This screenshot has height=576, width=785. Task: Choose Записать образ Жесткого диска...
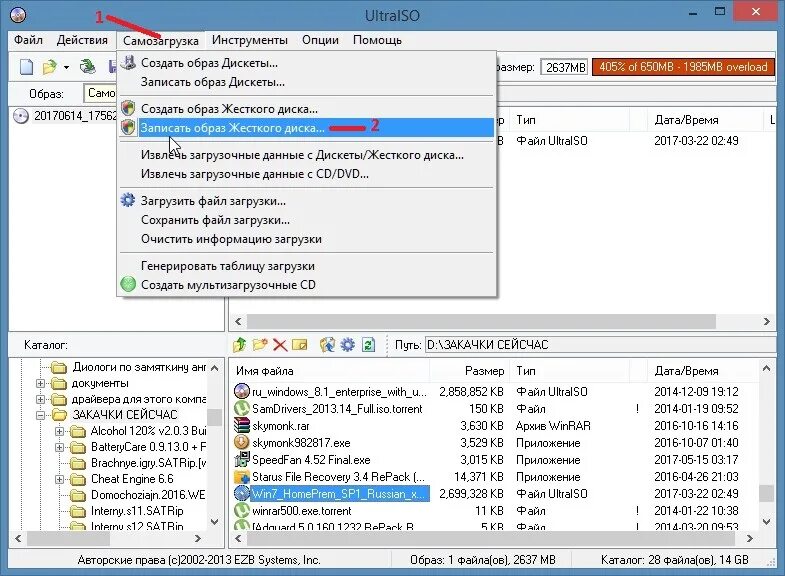pyautogui.click(x=307, y=128)
